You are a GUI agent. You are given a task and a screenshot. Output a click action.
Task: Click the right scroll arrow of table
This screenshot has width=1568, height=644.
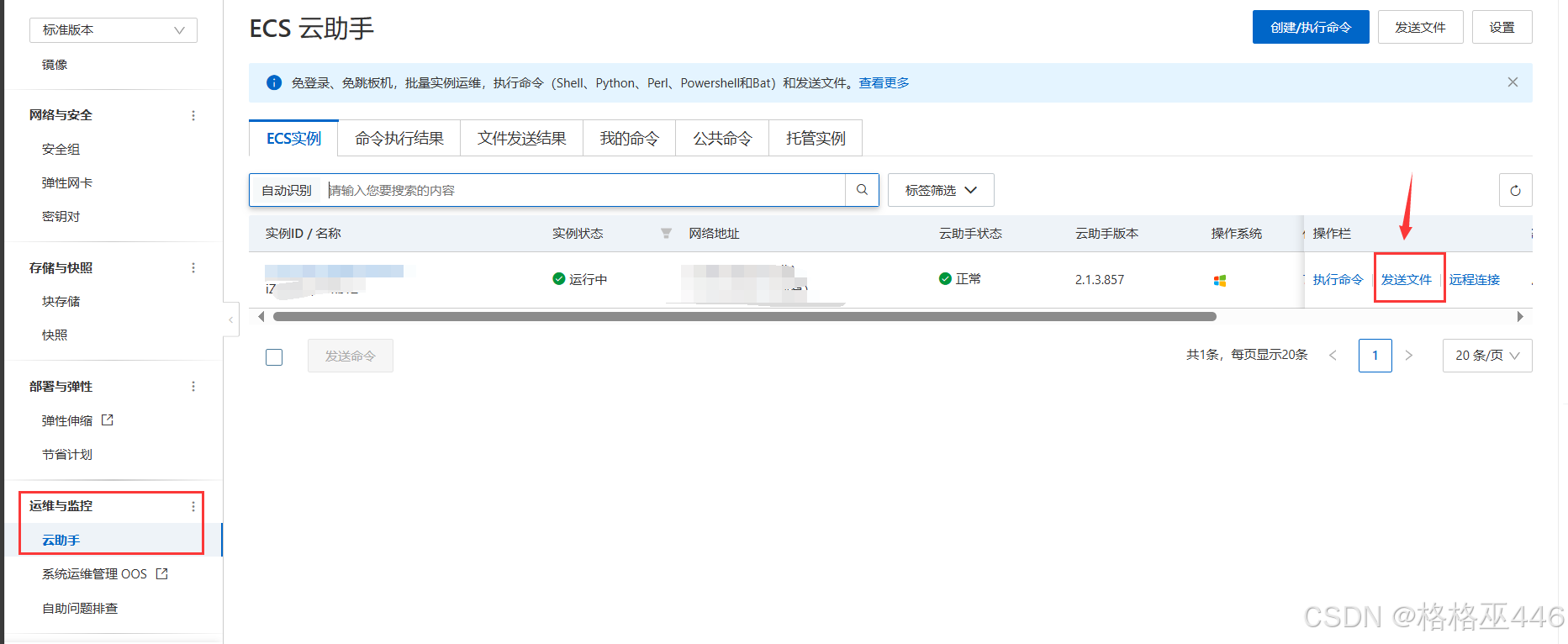pyautogui.click(x=1520, y=317)
